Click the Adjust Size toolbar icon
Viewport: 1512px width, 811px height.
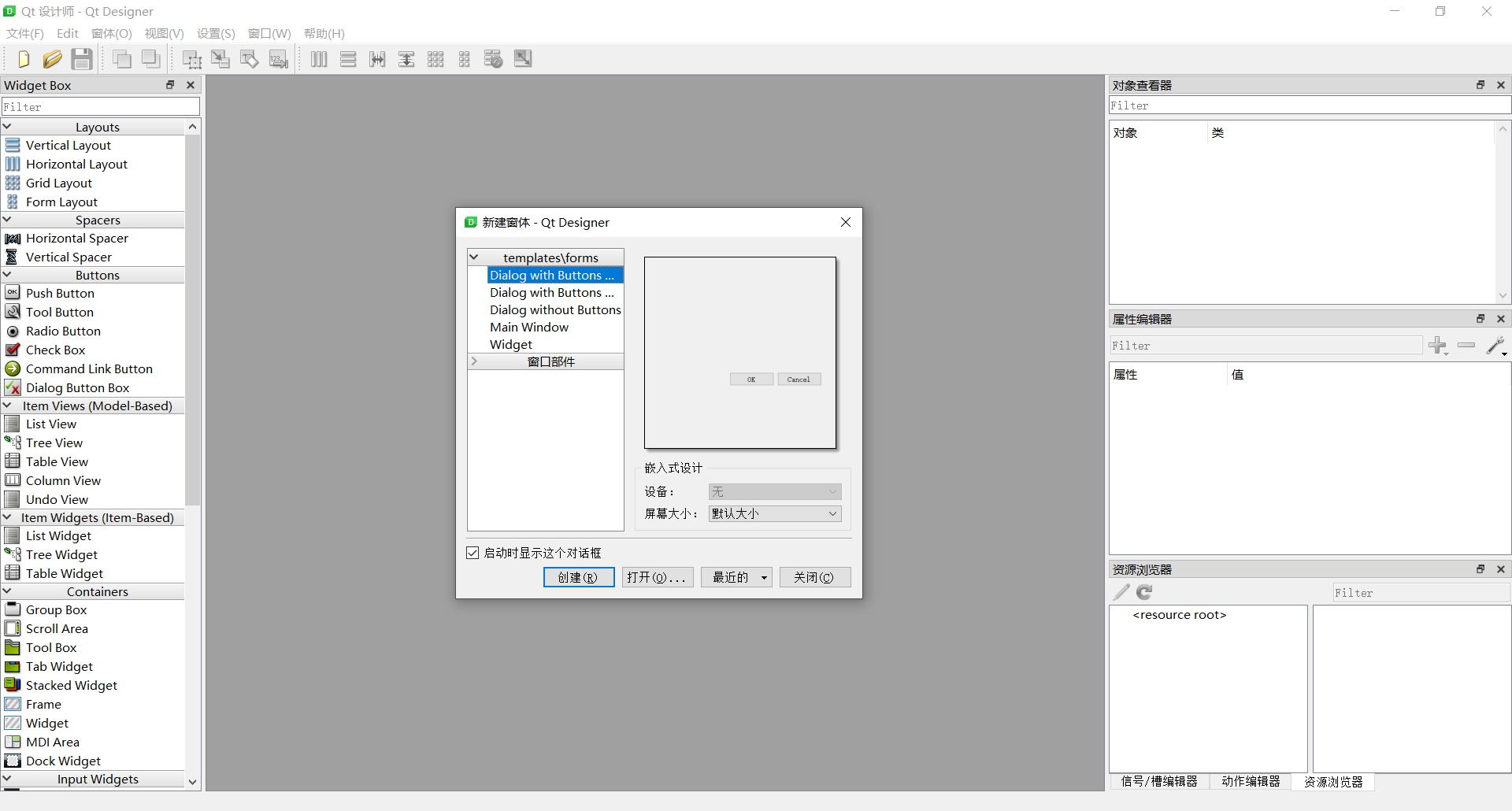pyautogui.click(x=523, y=59)
